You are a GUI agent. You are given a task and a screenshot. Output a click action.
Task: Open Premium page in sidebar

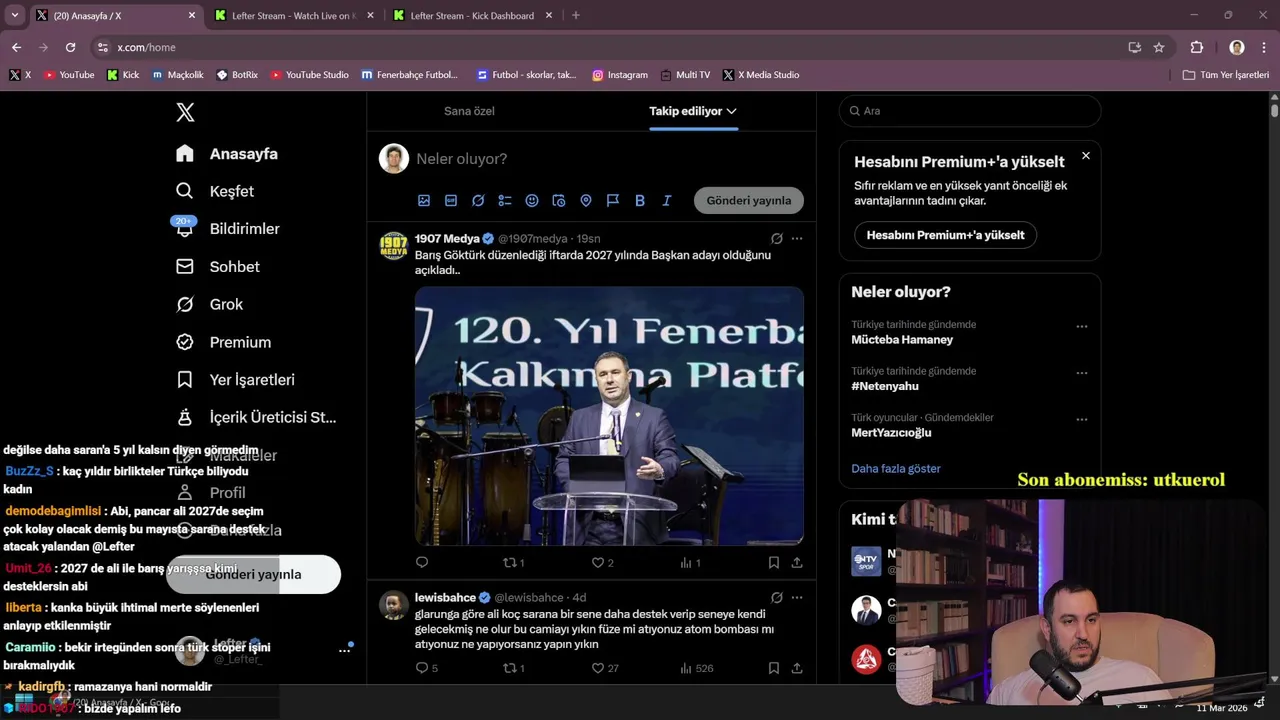tap(223, 342)
